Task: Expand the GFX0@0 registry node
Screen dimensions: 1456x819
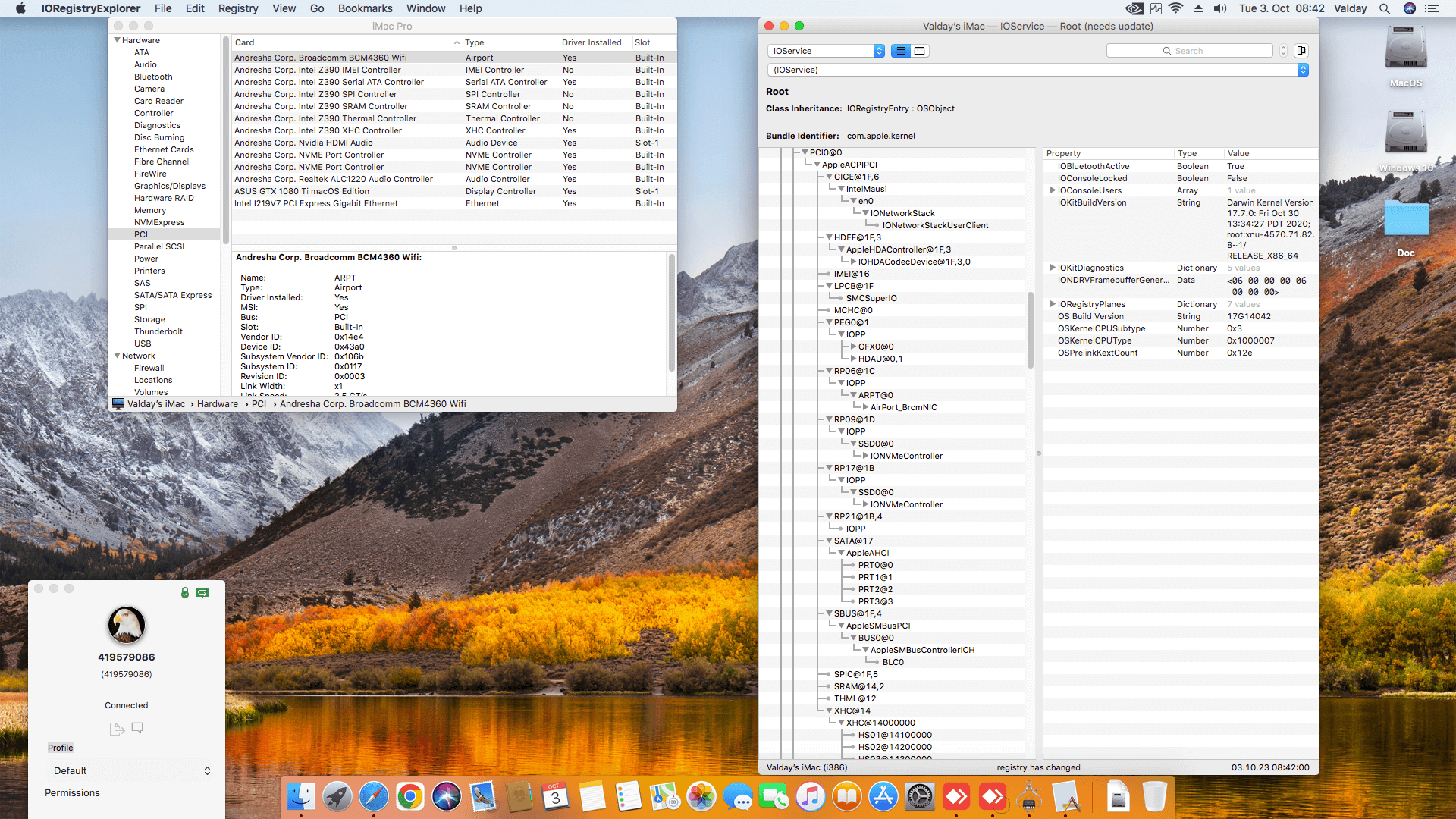Action: pyautogui.click(x=853, y=347)
